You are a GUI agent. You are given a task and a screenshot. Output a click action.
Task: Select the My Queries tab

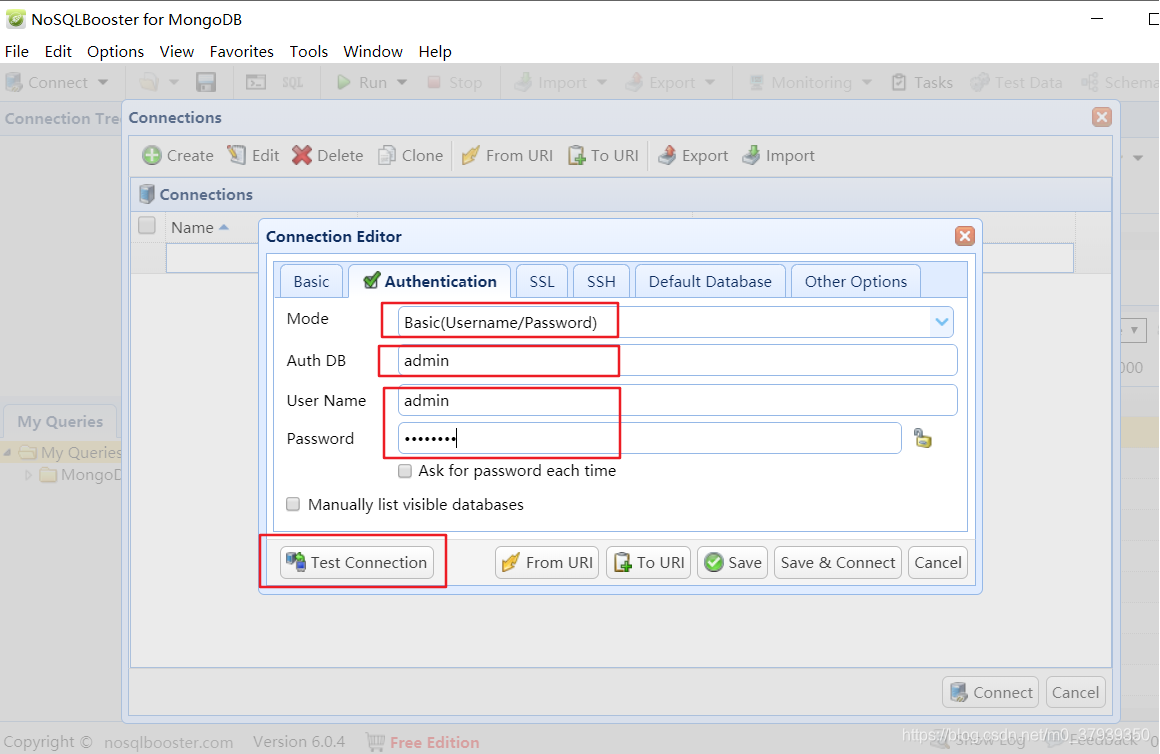coord(60,421)
